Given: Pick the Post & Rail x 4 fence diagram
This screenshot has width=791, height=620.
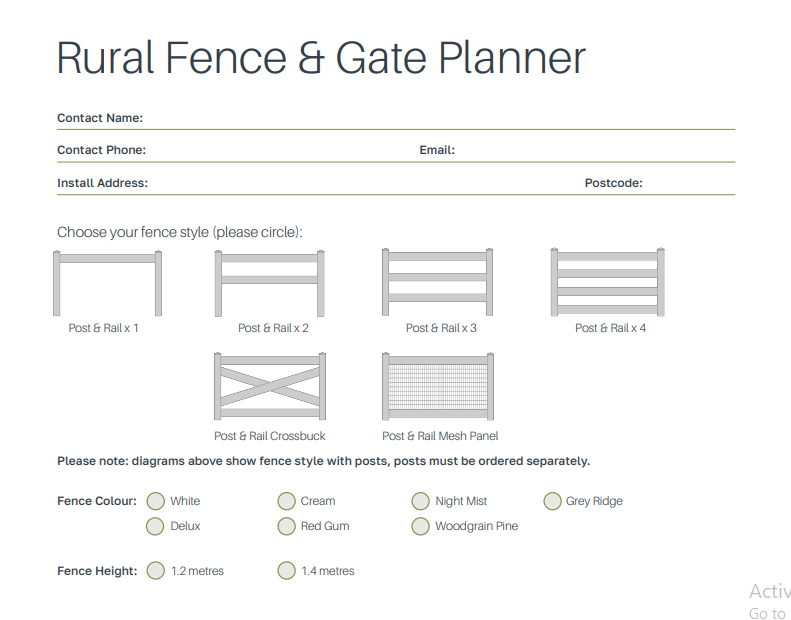Looking at the screenshot, I should pos(607,282).
